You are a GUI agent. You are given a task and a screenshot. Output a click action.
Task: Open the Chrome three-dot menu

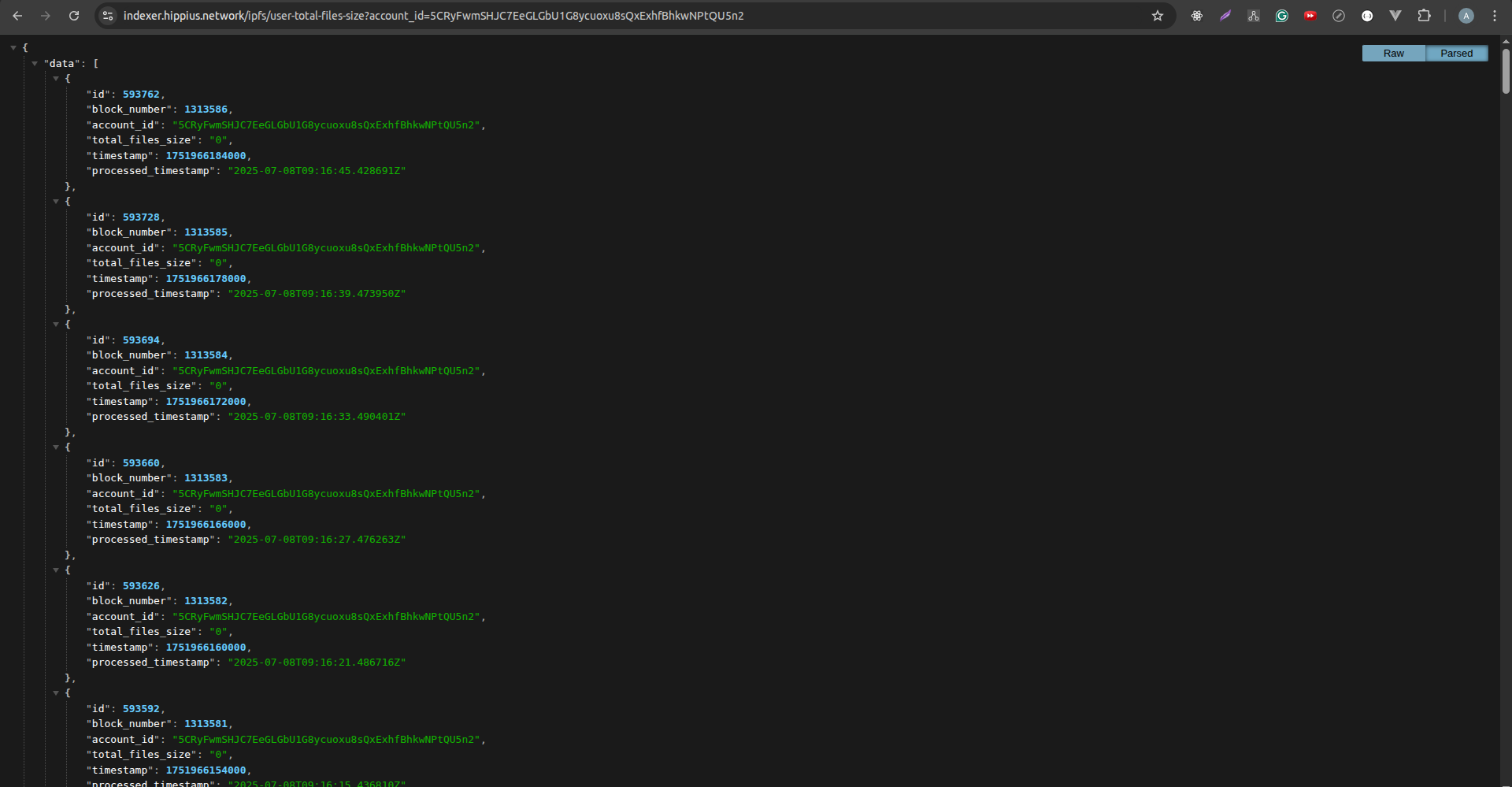[x=1495, y=16]
